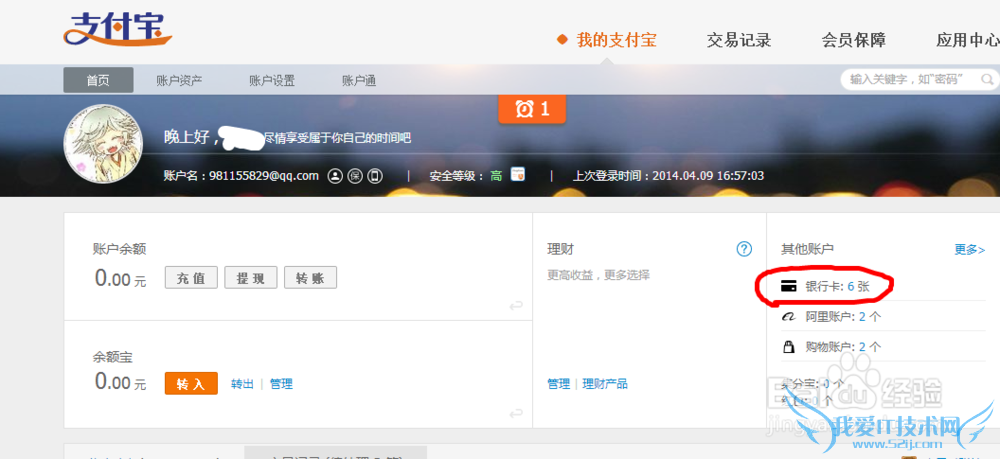Image resolution: width=1000 pixels, height=459 pixels.
Task: Click the 购物账户 shopping bag icon
Action: click(x=789, y=347)
